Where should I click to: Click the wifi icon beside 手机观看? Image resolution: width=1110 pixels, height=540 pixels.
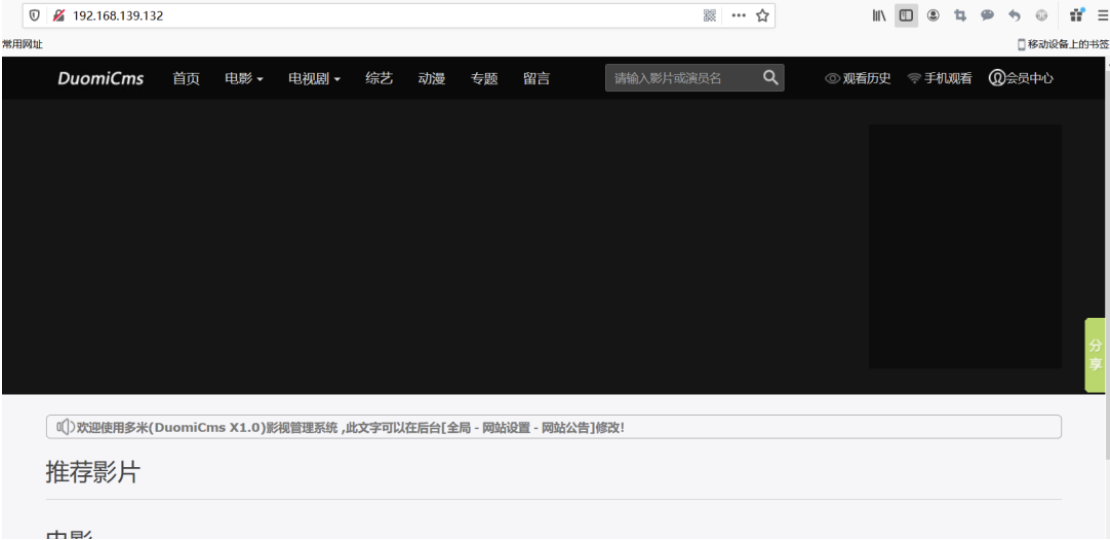[915, 79]
